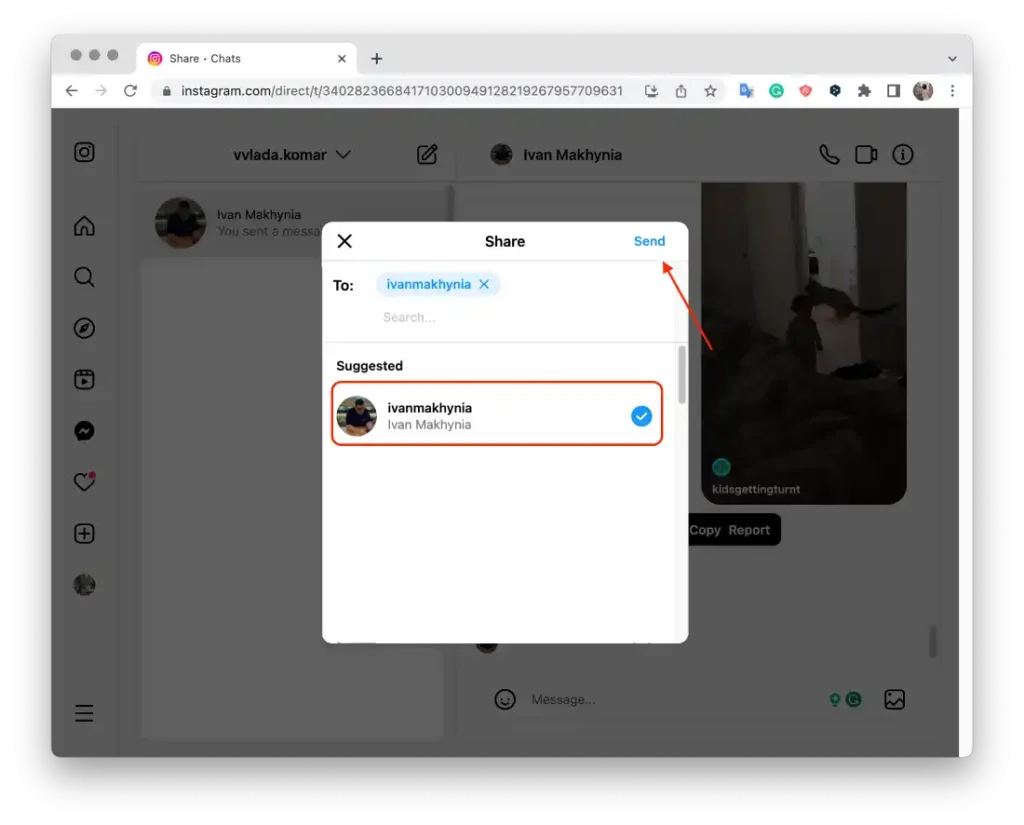Open the Grammarly extension in the toolbar
The height and width of the screenshot is (825, 1024).
pos(776,91)
